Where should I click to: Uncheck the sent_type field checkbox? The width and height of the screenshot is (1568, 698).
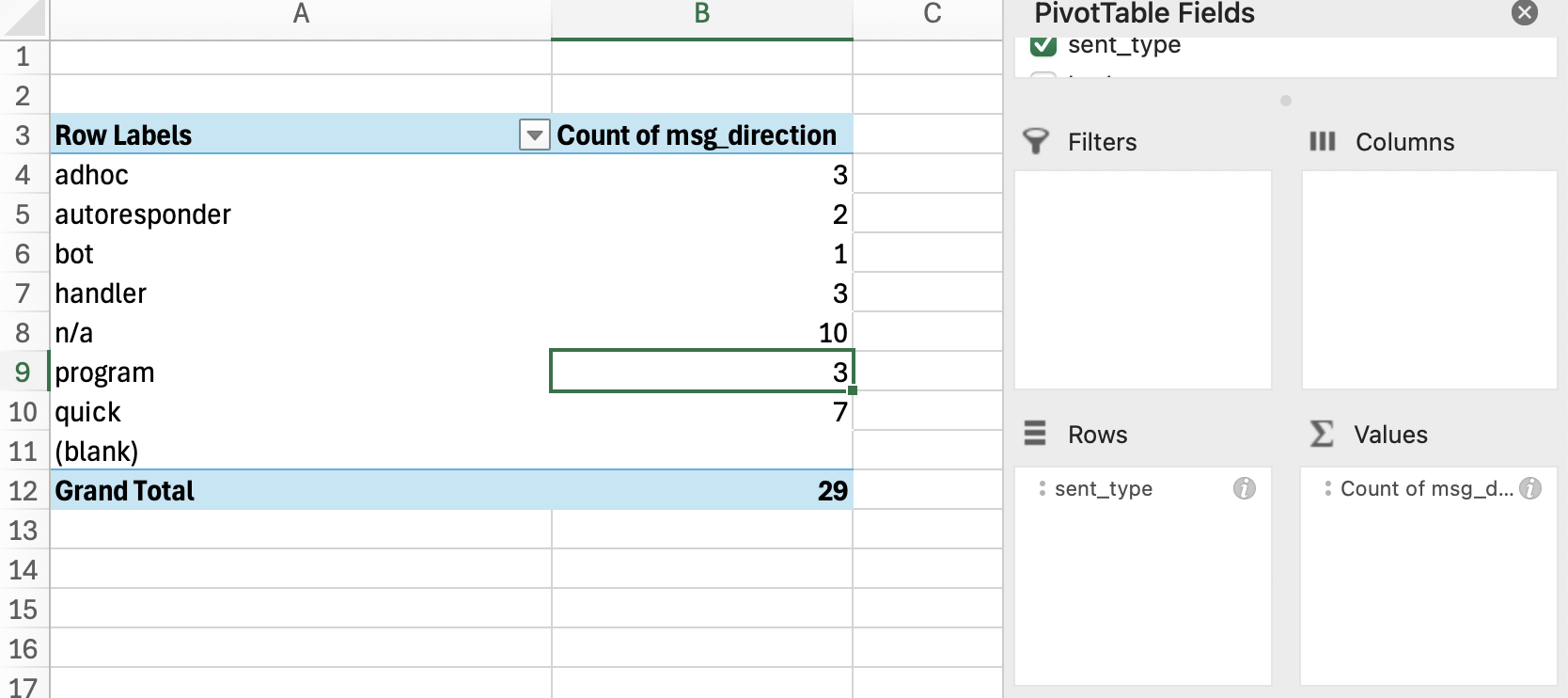point(1043,45)
